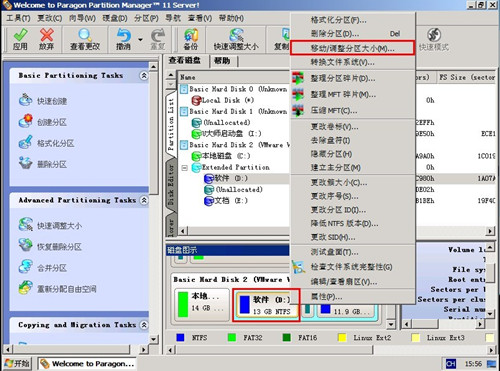Switch to the Help tab
The image size is (500, 371).
[222, 61]
